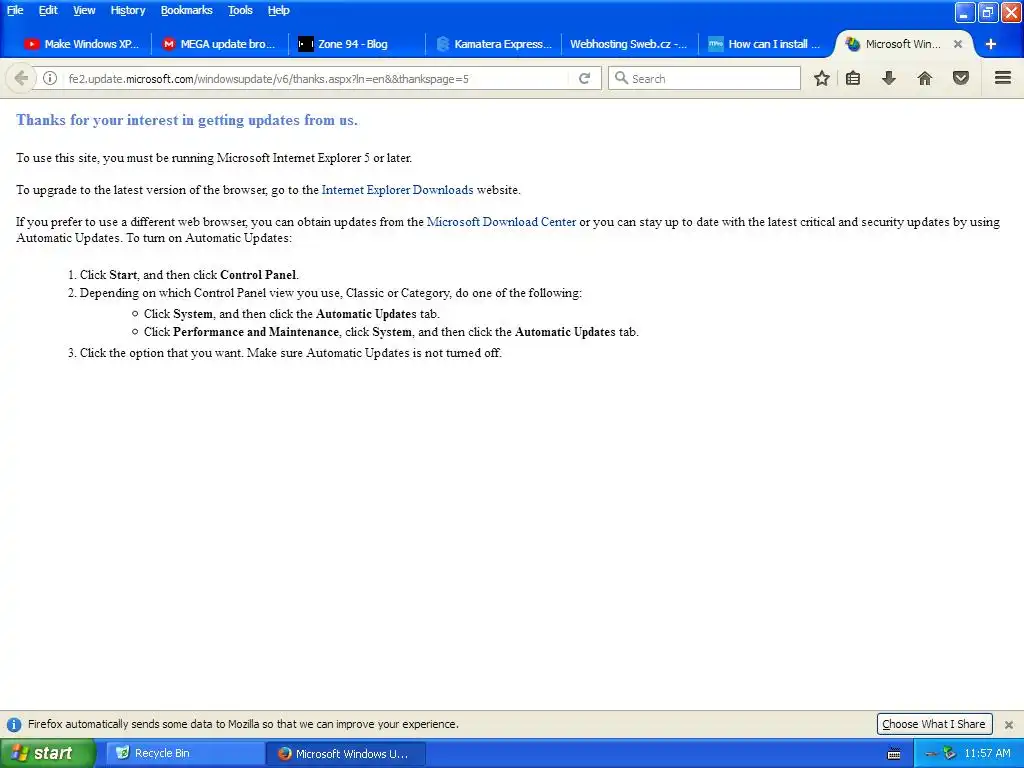
Task: Switch to the Make Windows XP tab
Action: 82,44
